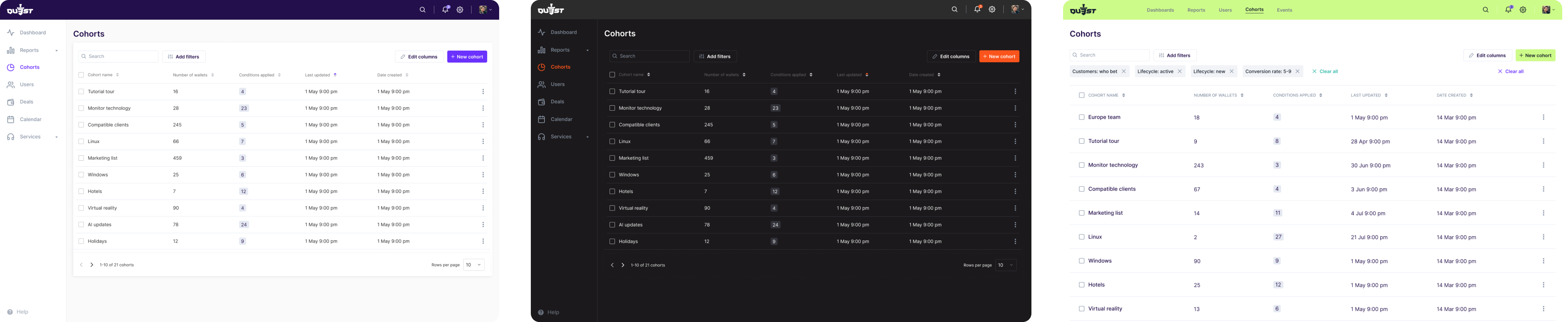Viewport: 1568px width, 322px height.
Task: Open user avatar menu in dark-theme window
Action: tap(1017, 9)
